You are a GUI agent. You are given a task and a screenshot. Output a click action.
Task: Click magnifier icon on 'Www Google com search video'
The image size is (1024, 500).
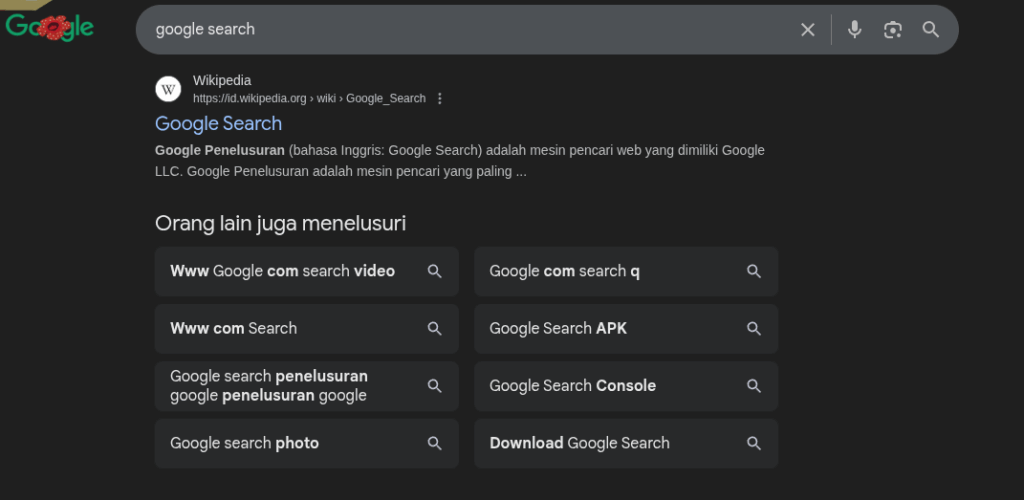coord(435,271)
